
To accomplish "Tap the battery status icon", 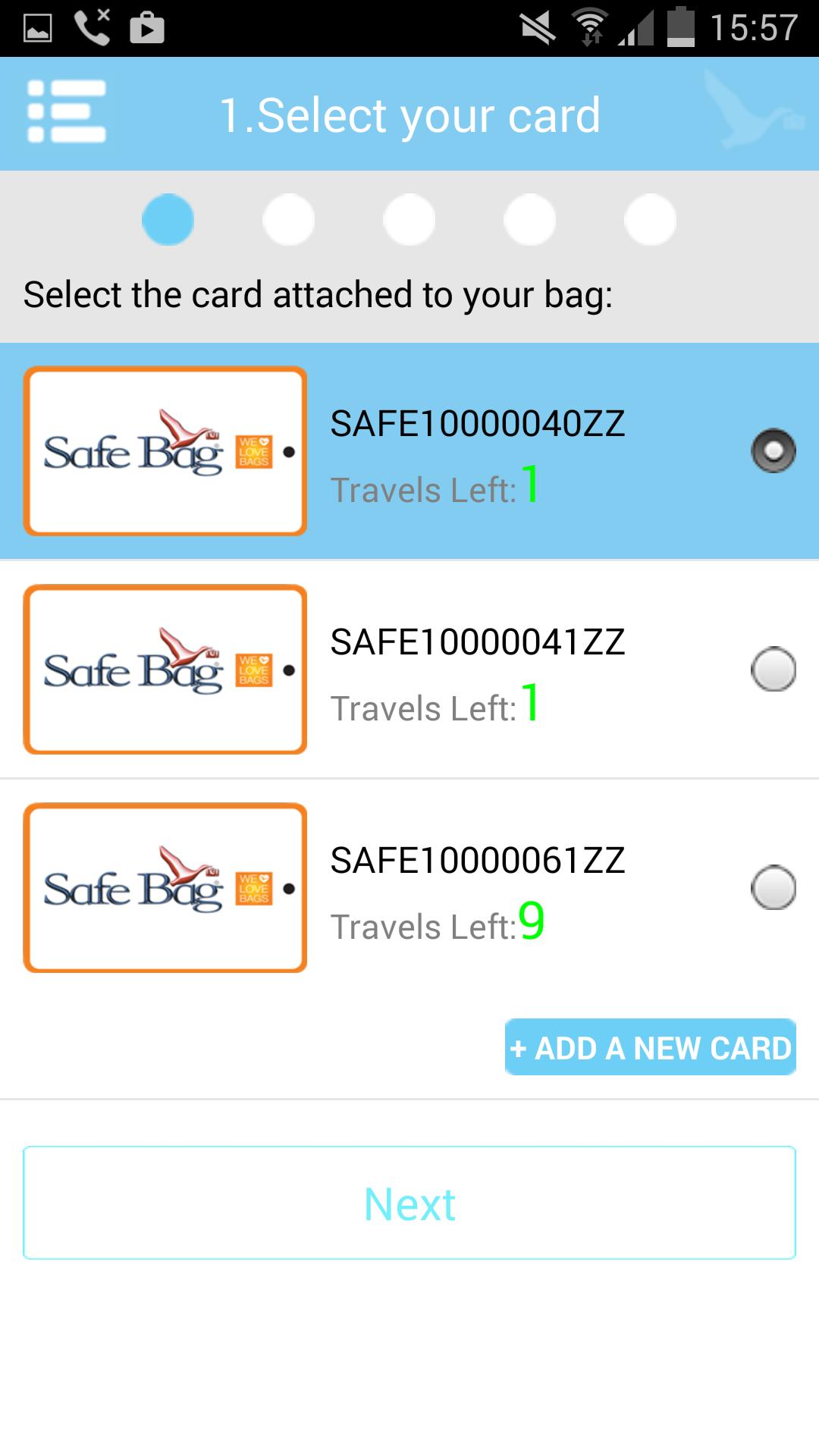I will (x=680, y=28).
